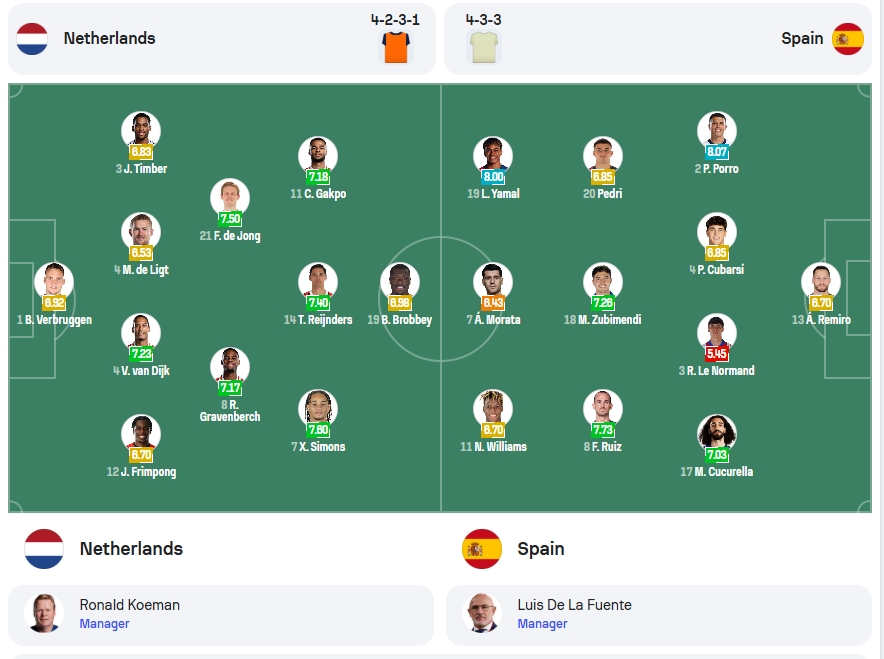The height and width of the screenshot is (659, 884).
Task: Click R. Le Normand's red 5.45 rating
Action: pos(717,353)
